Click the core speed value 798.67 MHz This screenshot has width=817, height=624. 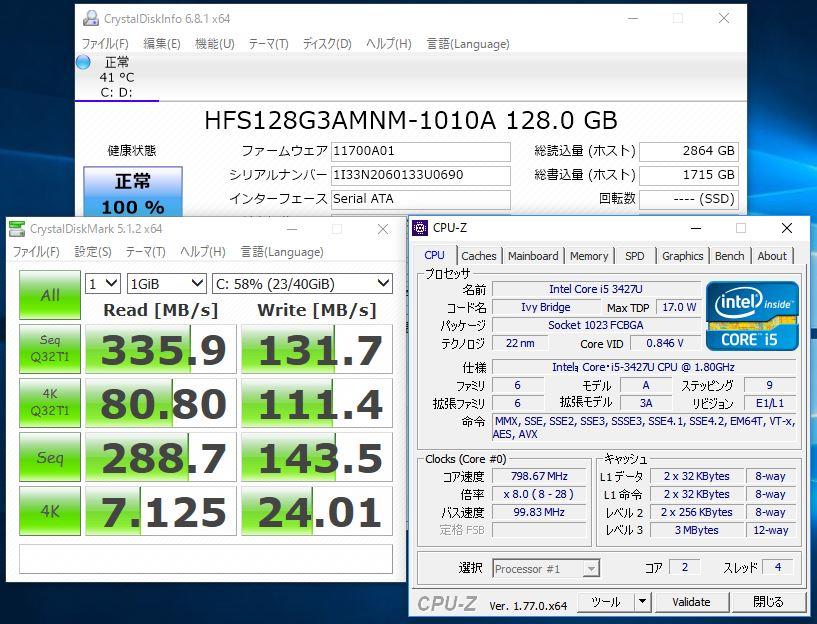pos(539,476)
